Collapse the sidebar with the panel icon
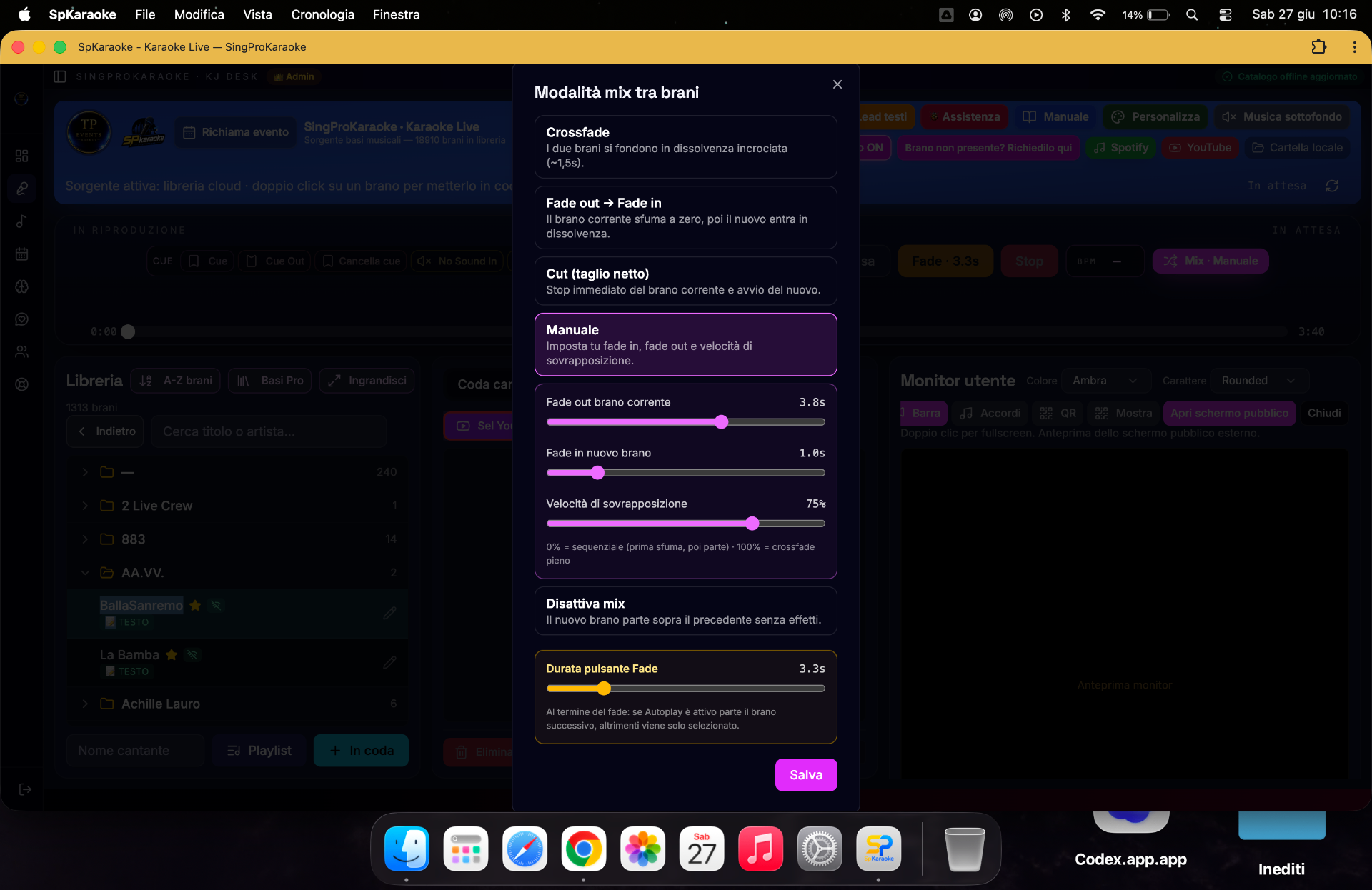Image resolution: width=1372 pixels, height=890 pixels. click(x=60, y=76)
